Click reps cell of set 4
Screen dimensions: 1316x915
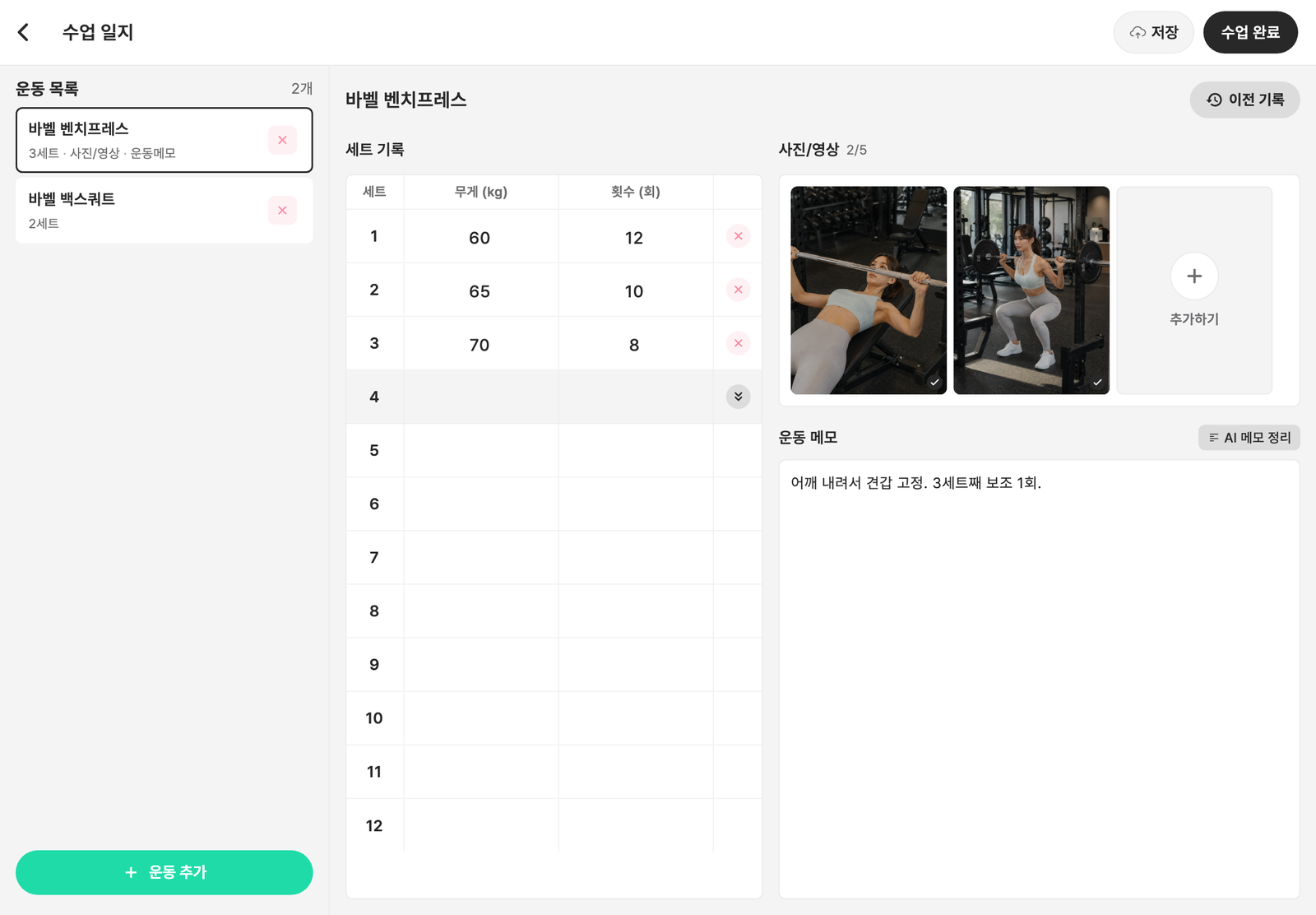click(x=635, y=397)
